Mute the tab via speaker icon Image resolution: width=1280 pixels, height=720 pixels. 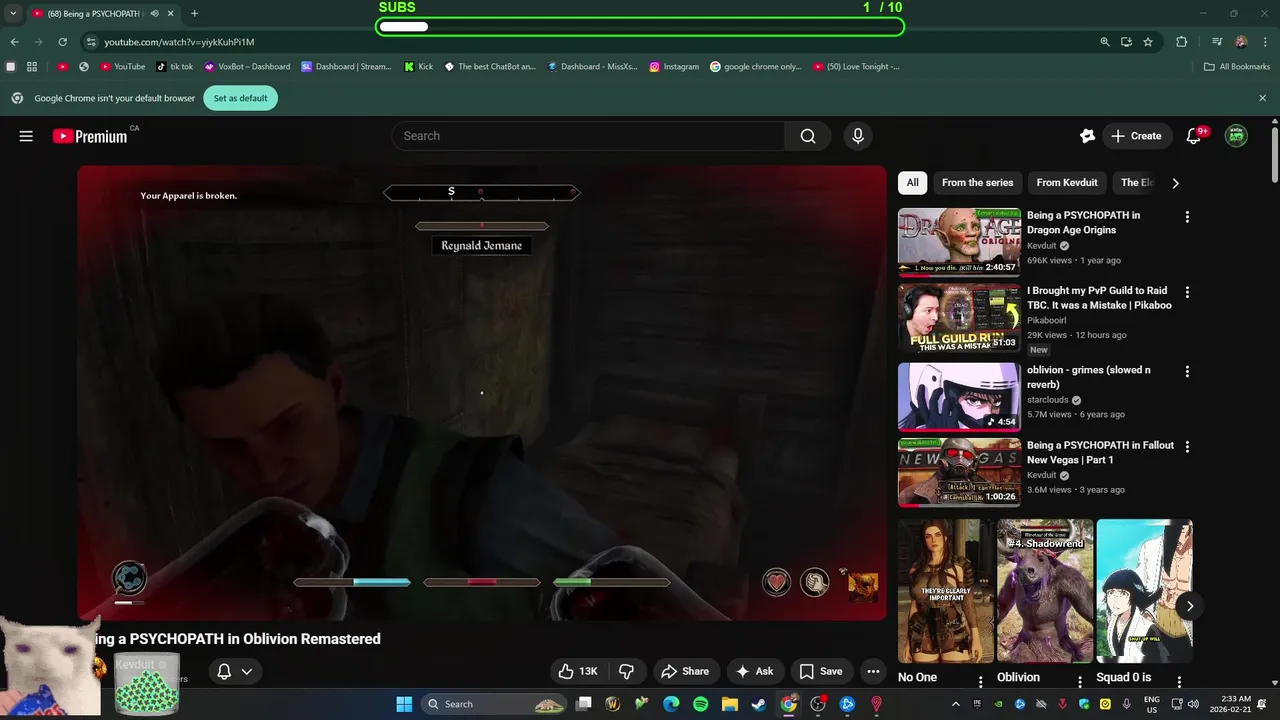coord(154,13)
